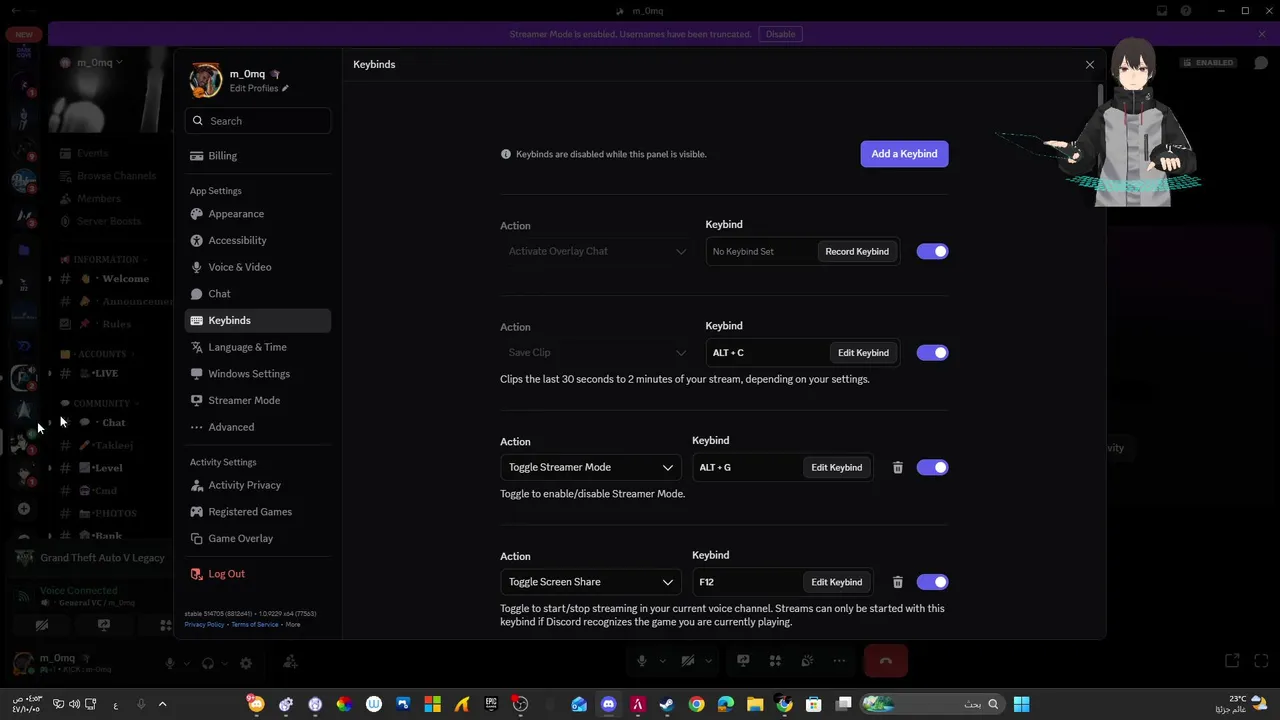Click Log Out in settings sidebar
Viewport: 1280px width, 720px height.
click(x=258, y=574)
